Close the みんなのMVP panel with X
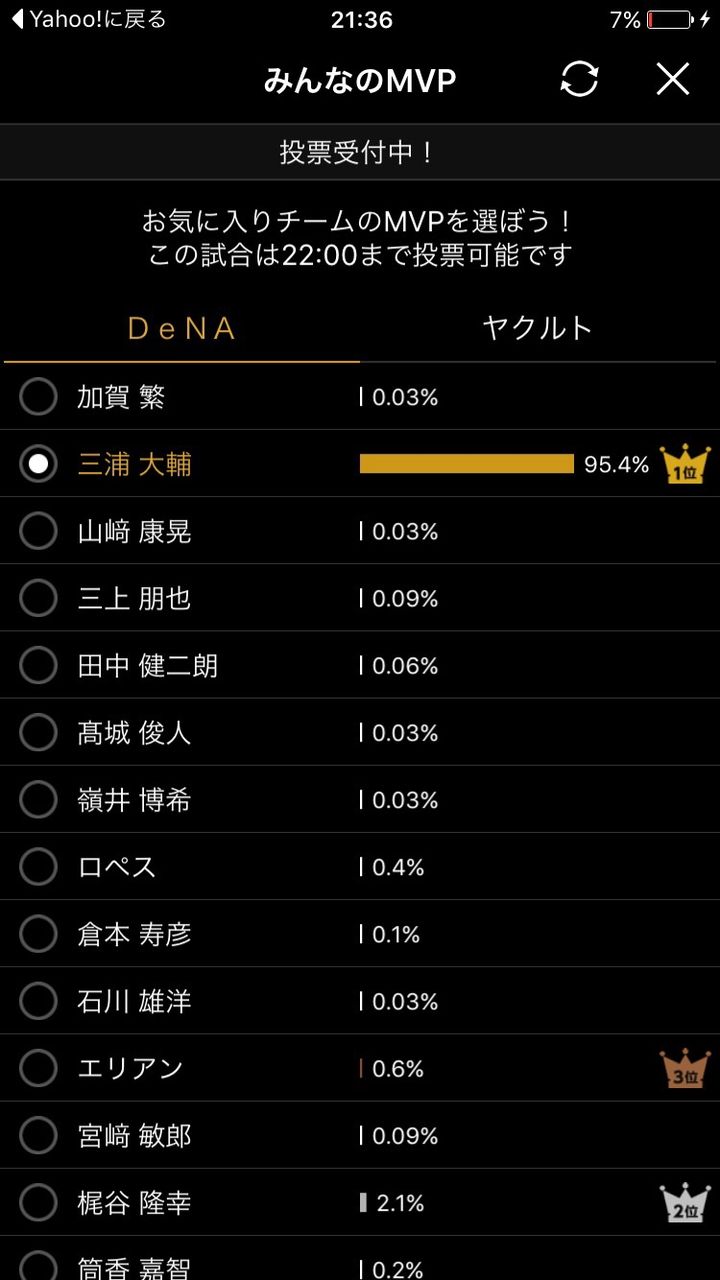Image resolution: width=720 pixels, height=1280 pixels. 673,79
